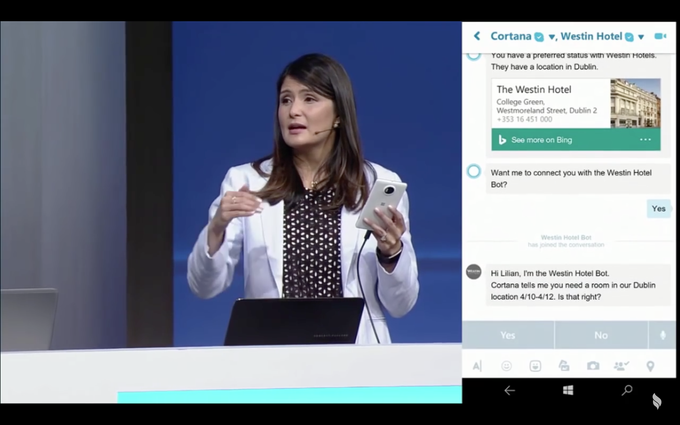This screenshot has width=680, height=425.
Task: Click the Cortana name in header
Action: [511, 36]
